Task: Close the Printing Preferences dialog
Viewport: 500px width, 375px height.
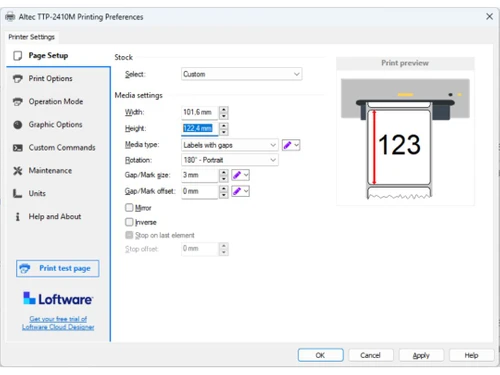Action: point(489,16)
